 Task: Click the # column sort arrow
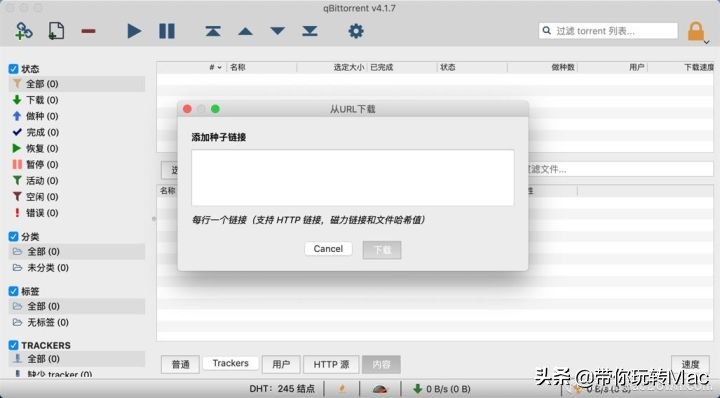[219, 67]
